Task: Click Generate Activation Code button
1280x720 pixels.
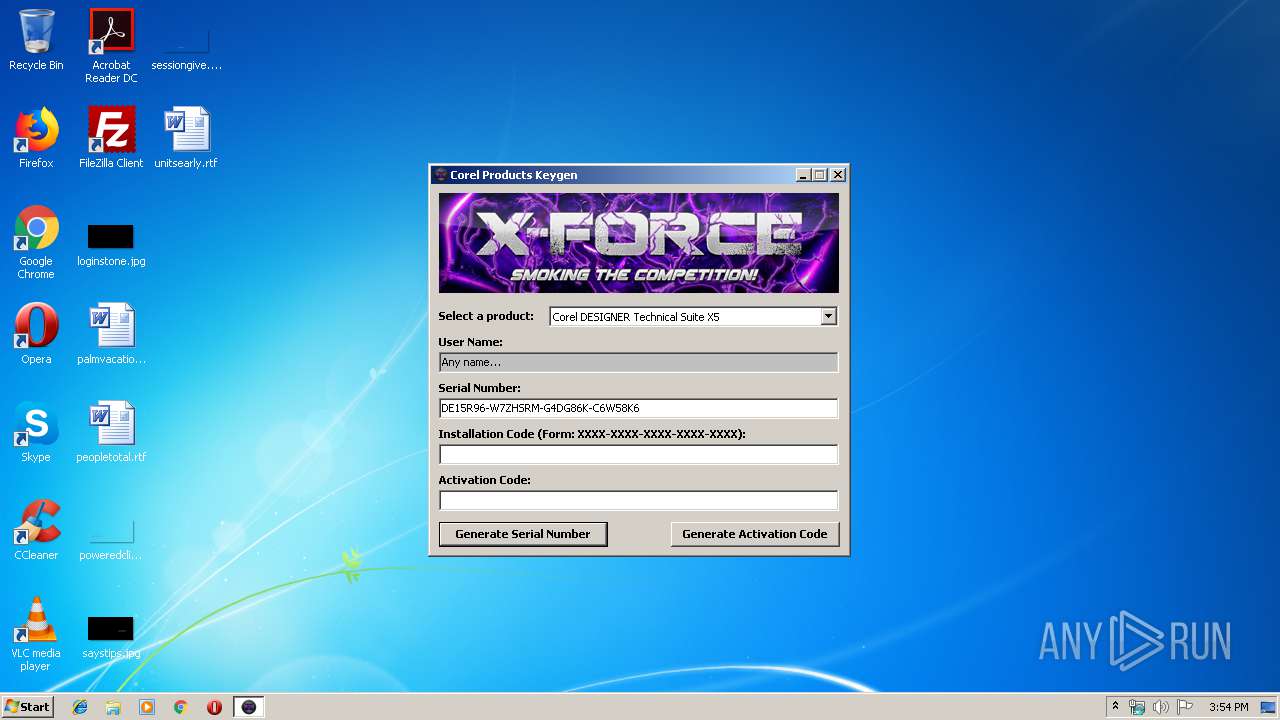Action: [755, 534]
